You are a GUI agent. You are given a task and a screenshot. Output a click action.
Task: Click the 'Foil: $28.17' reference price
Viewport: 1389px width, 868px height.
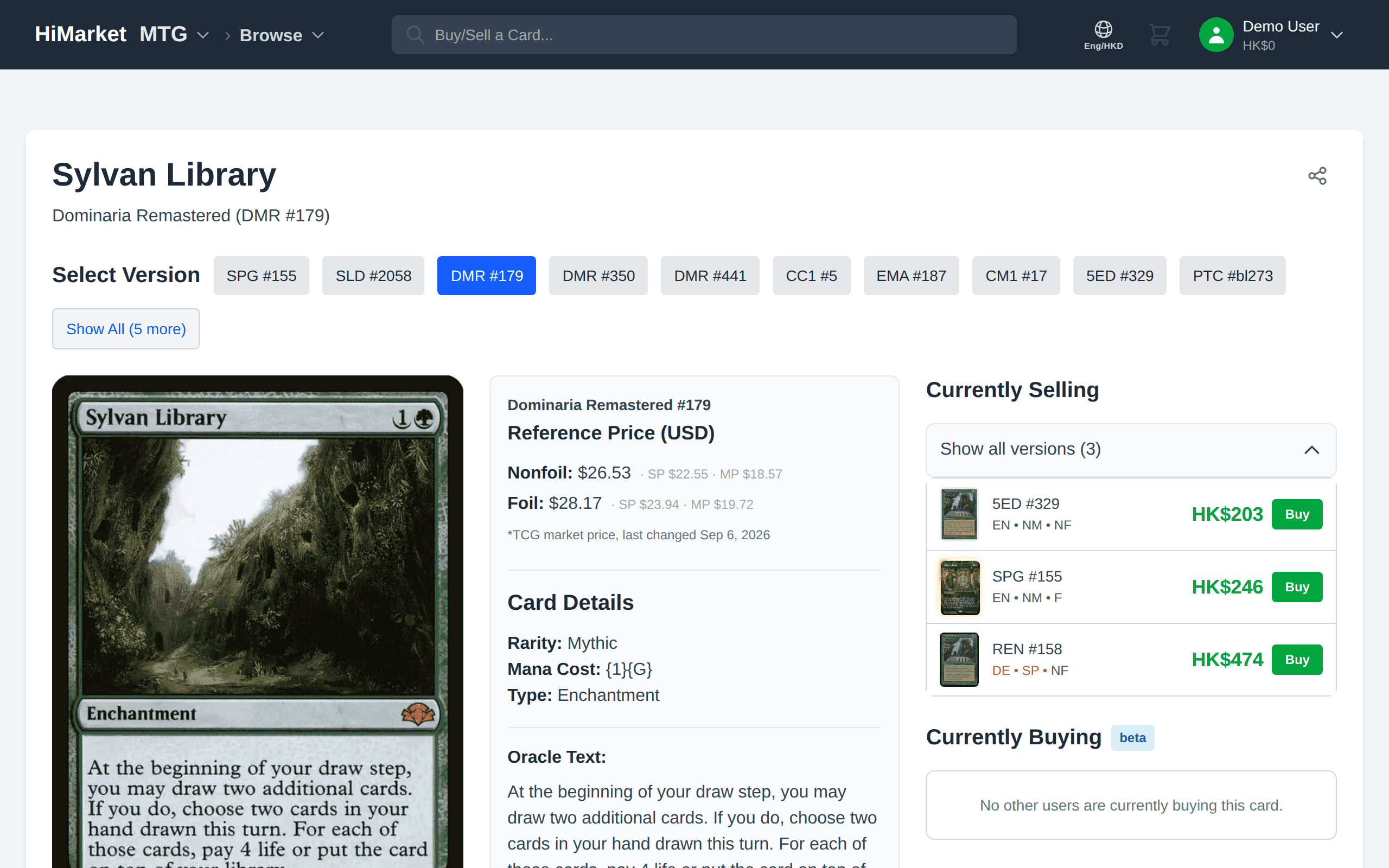555,503
